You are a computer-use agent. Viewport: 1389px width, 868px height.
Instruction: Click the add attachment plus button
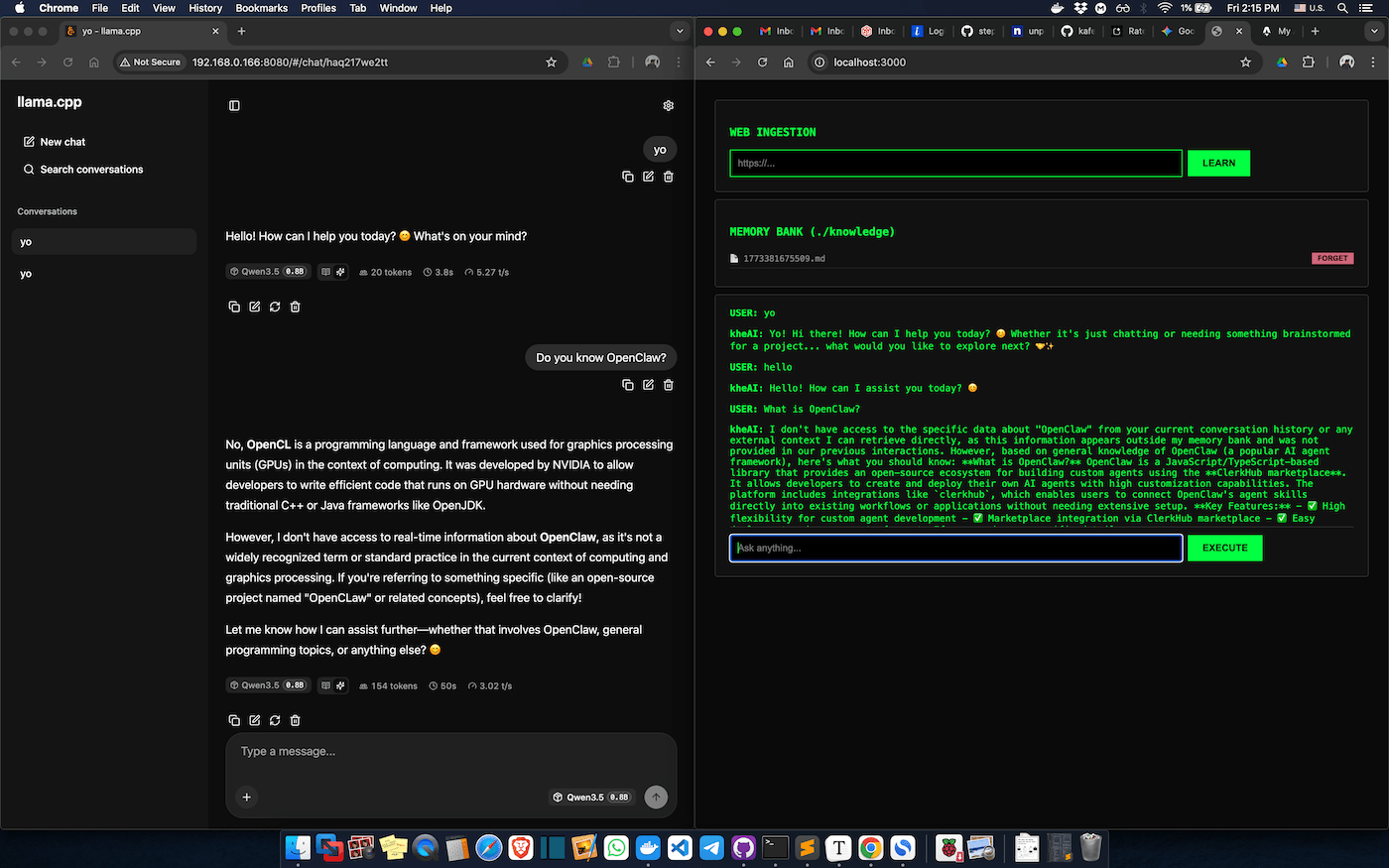[247, 797]
